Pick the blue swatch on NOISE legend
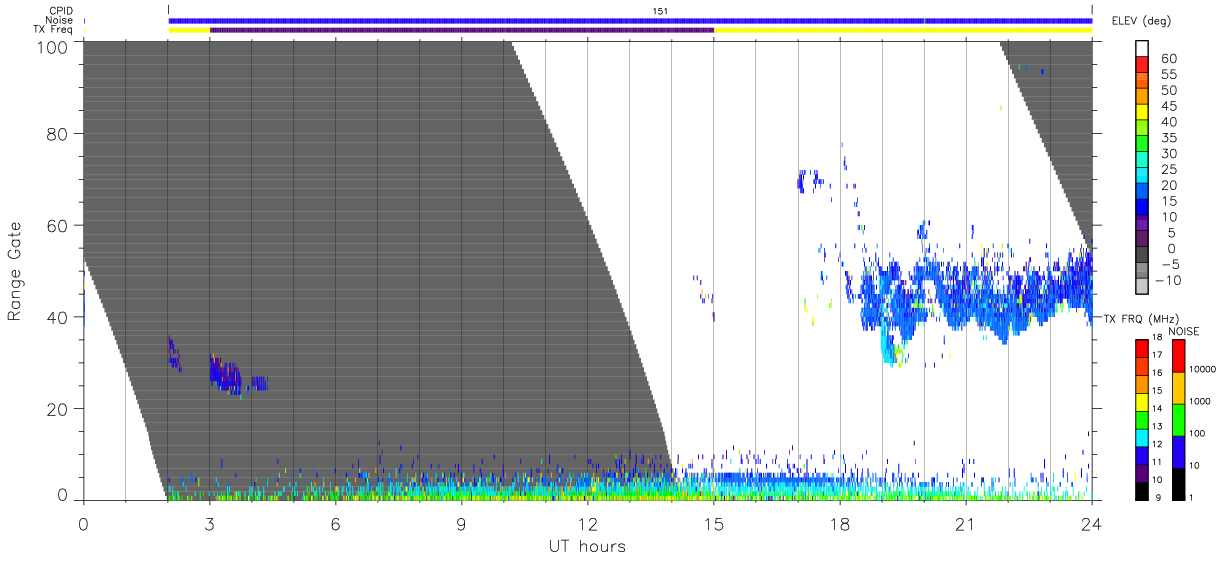 pyautogui.click(x=1178, y=450)
